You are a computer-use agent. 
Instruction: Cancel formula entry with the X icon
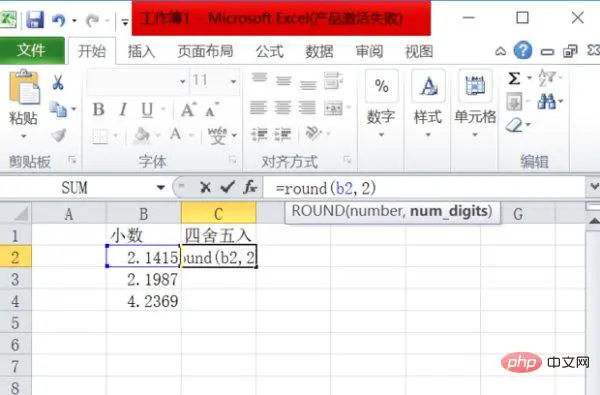205,187
